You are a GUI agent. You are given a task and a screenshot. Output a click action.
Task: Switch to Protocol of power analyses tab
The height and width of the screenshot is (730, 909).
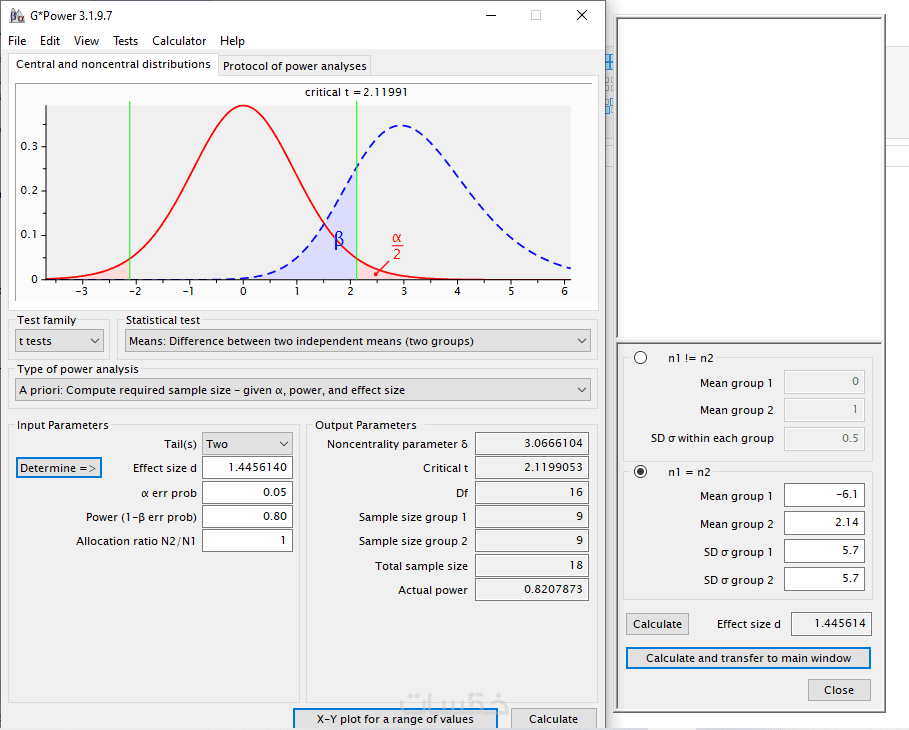point(294,66)
